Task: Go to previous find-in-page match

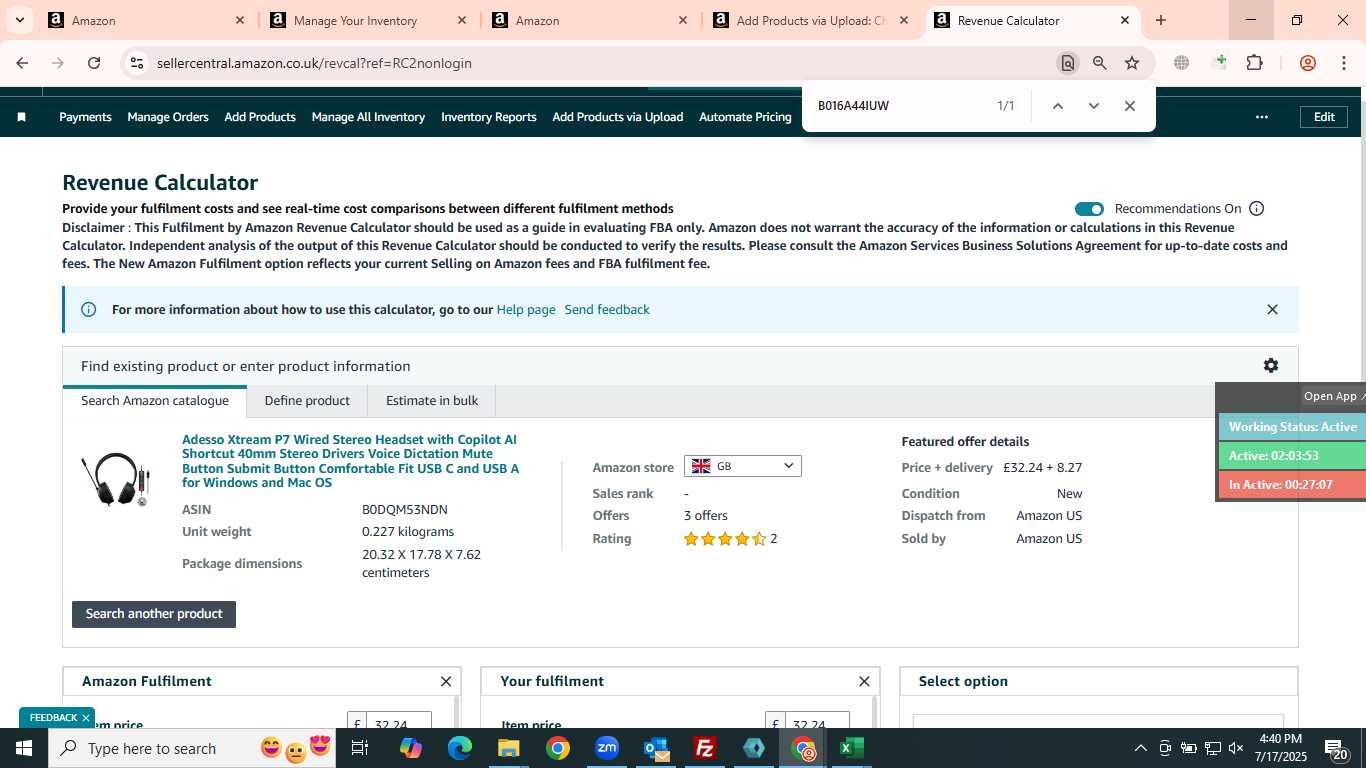Action: point(1058,106)
